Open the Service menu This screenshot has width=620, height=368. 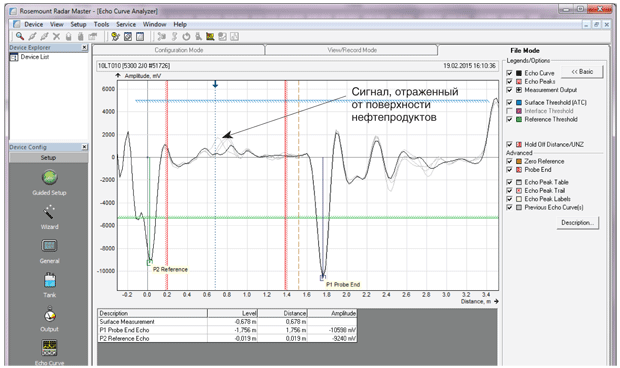126,25
